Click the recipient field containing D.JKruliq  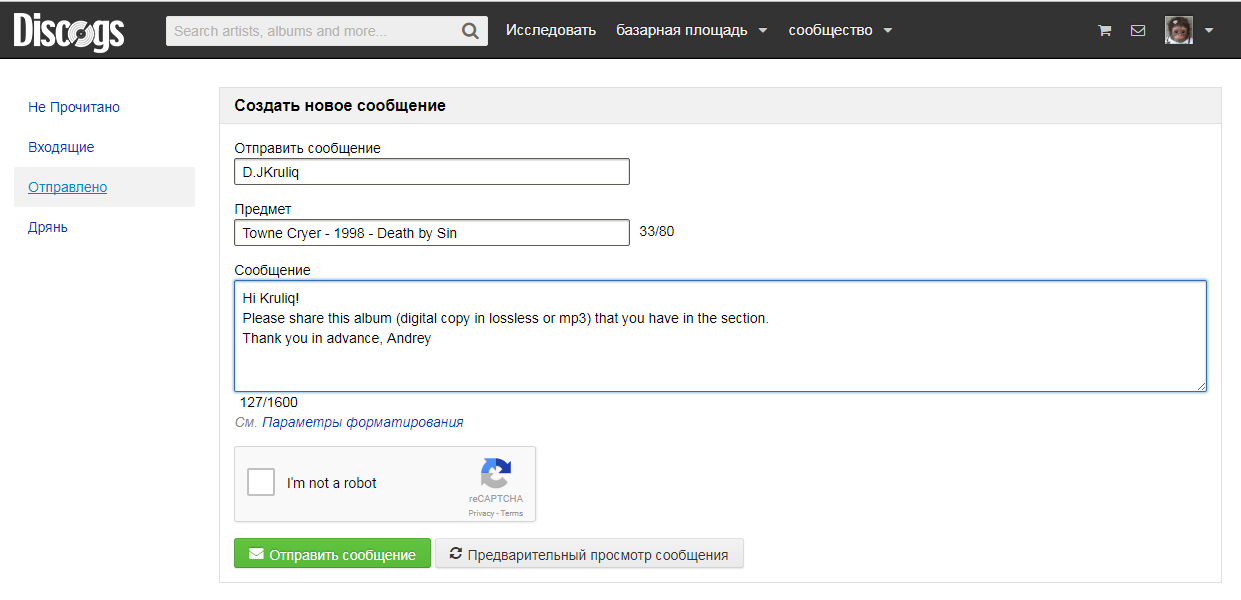pyautogui.click(x=432, y=172)
